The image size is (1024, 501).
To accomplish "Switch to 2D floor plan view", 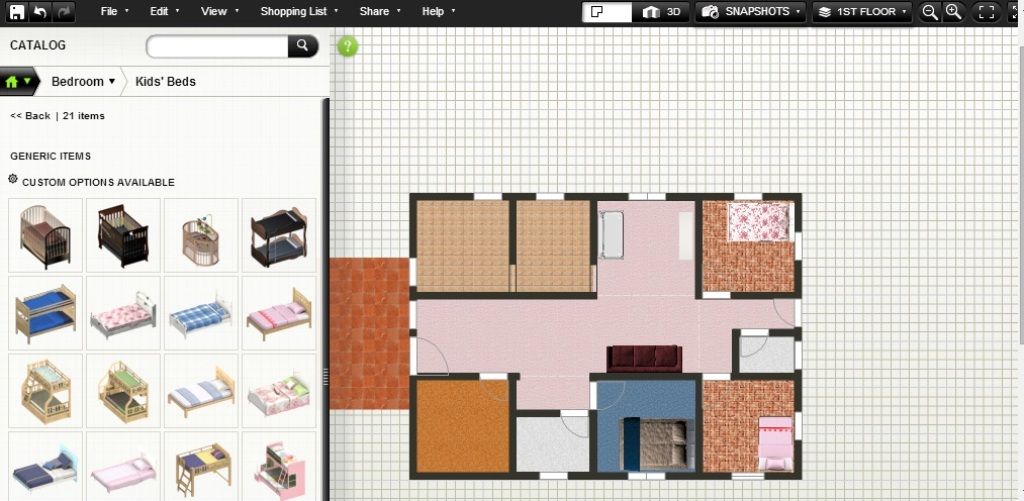I will point(607,12).
